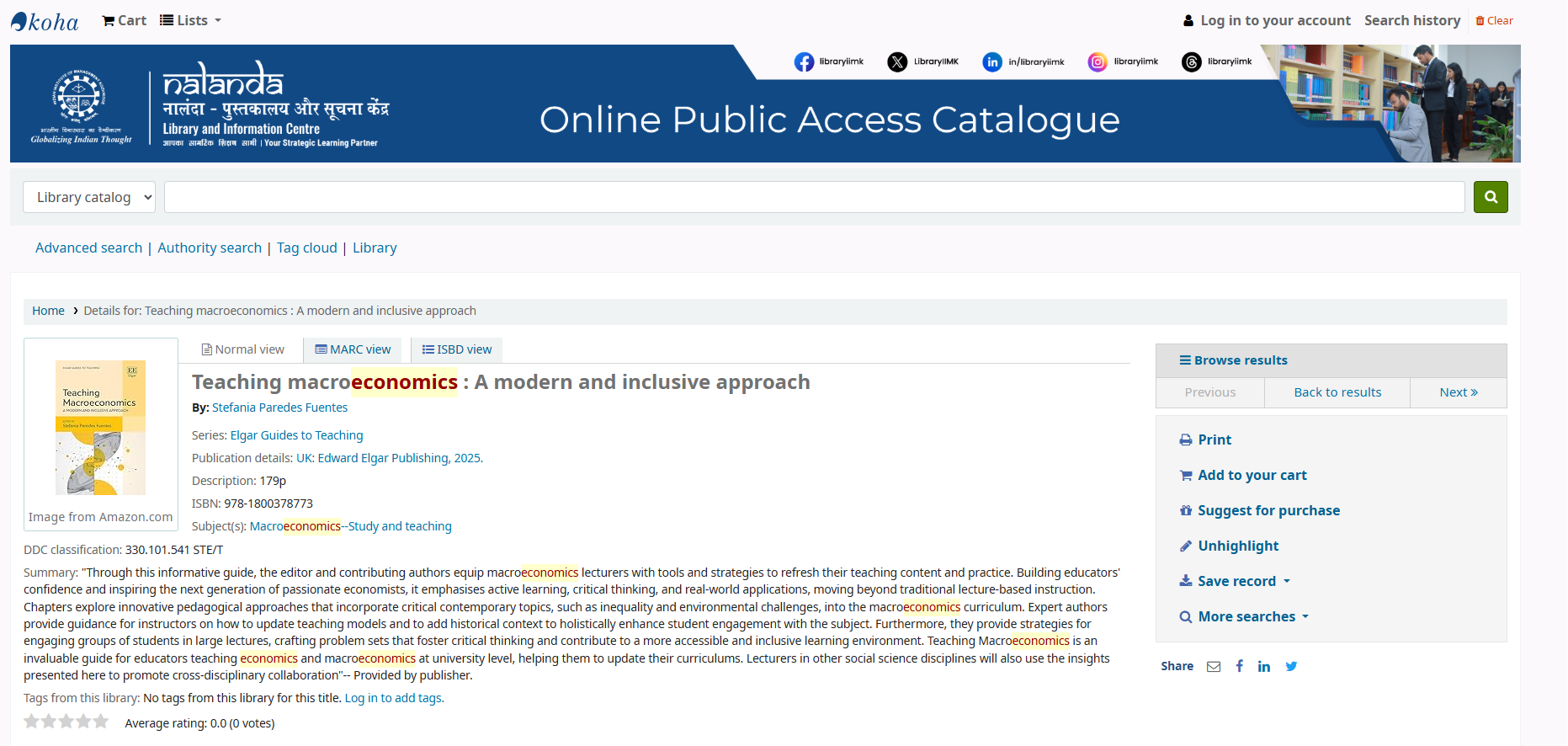Share this record on Facebook
Image resolution: width=1568 pixels, height=746 pixels.
coord(1239,667)
